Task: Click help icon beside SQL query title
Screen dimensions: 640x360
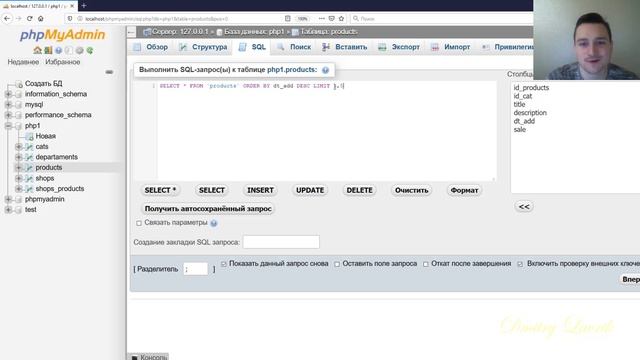Action: [x=325, y=70]
